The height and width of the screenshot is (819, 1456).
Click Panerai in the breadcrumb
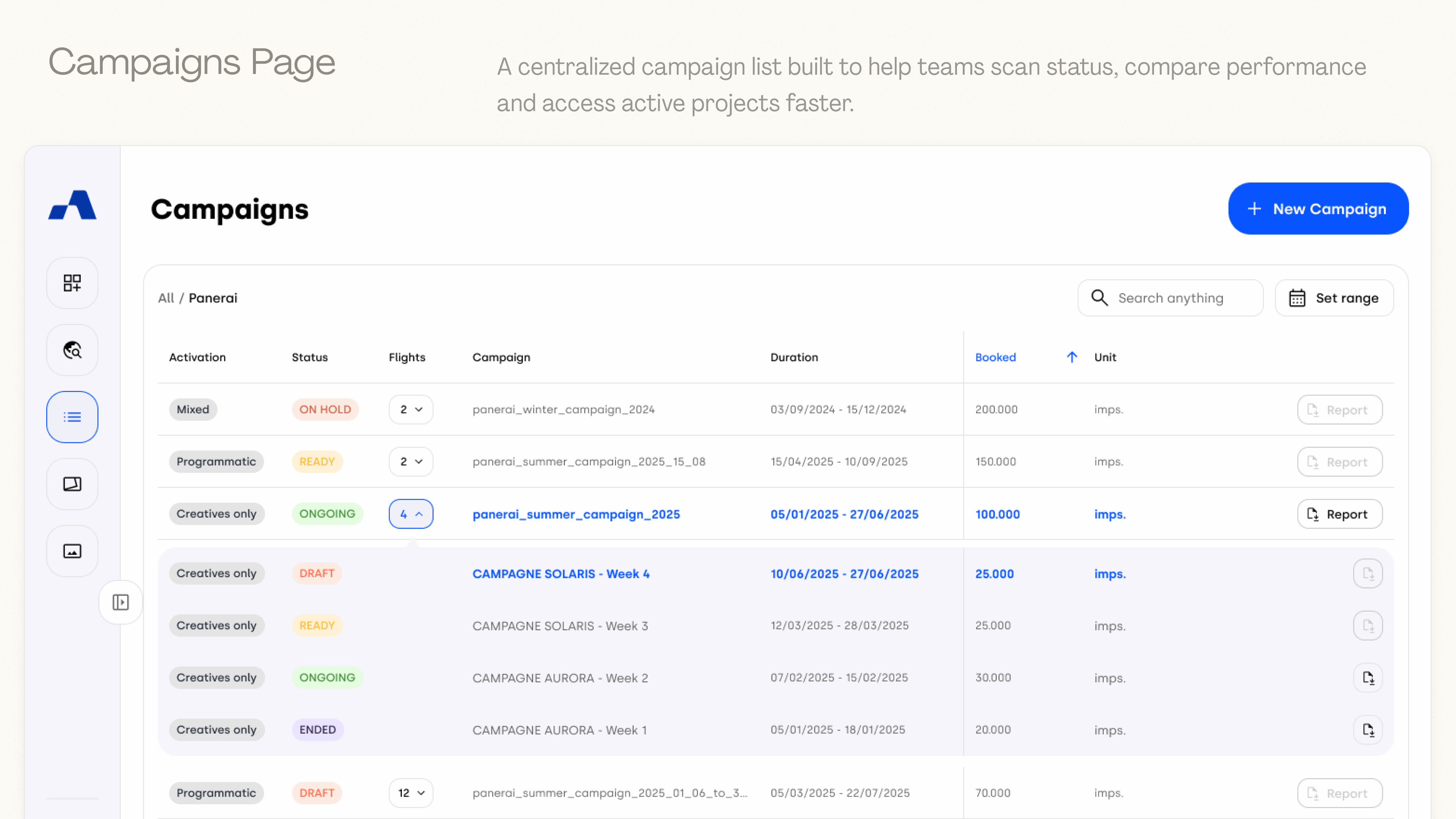tap(213, 298)
